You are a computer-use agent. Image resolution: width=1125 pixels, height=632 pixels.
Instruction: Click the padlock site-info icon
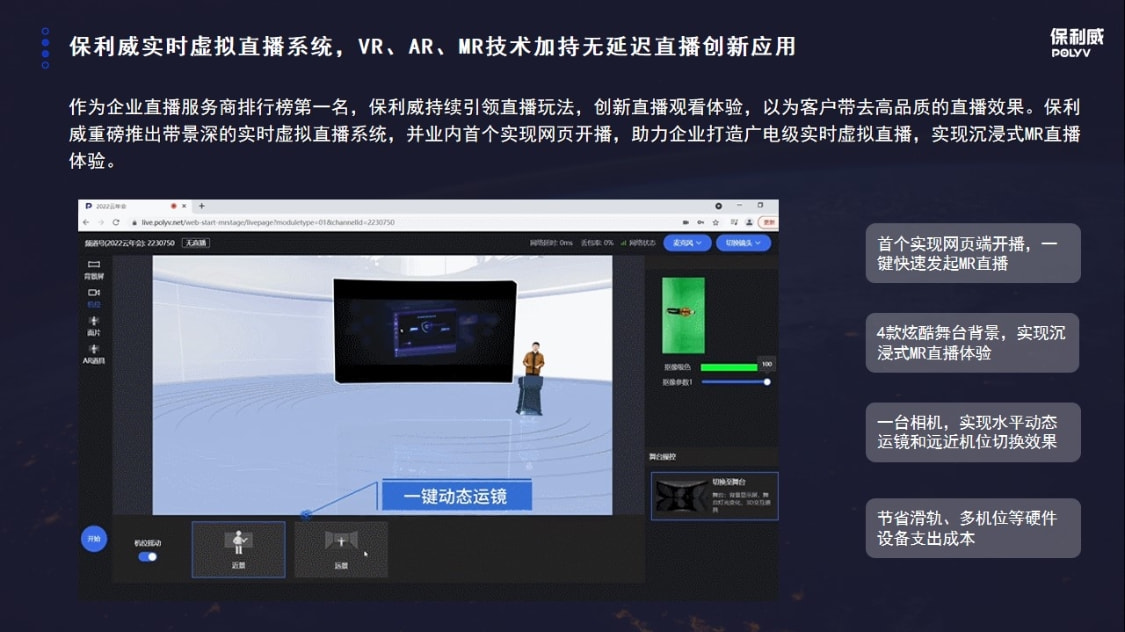(x=134, y=222)
